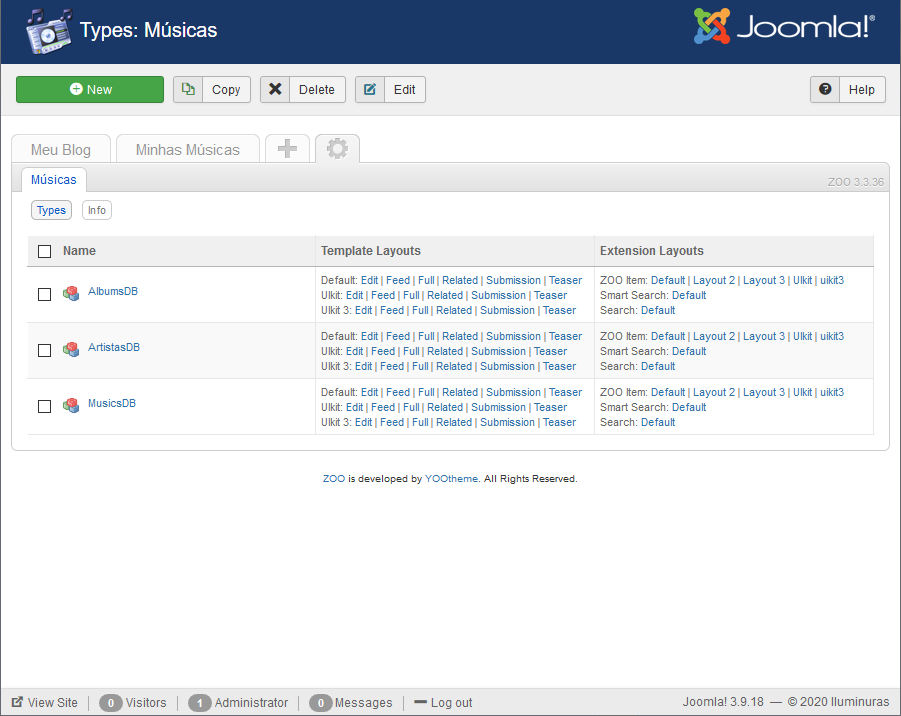Screen dimensions: 901x716
Task: Click the music app icon beside Types: Músicas
Action: 47,30
